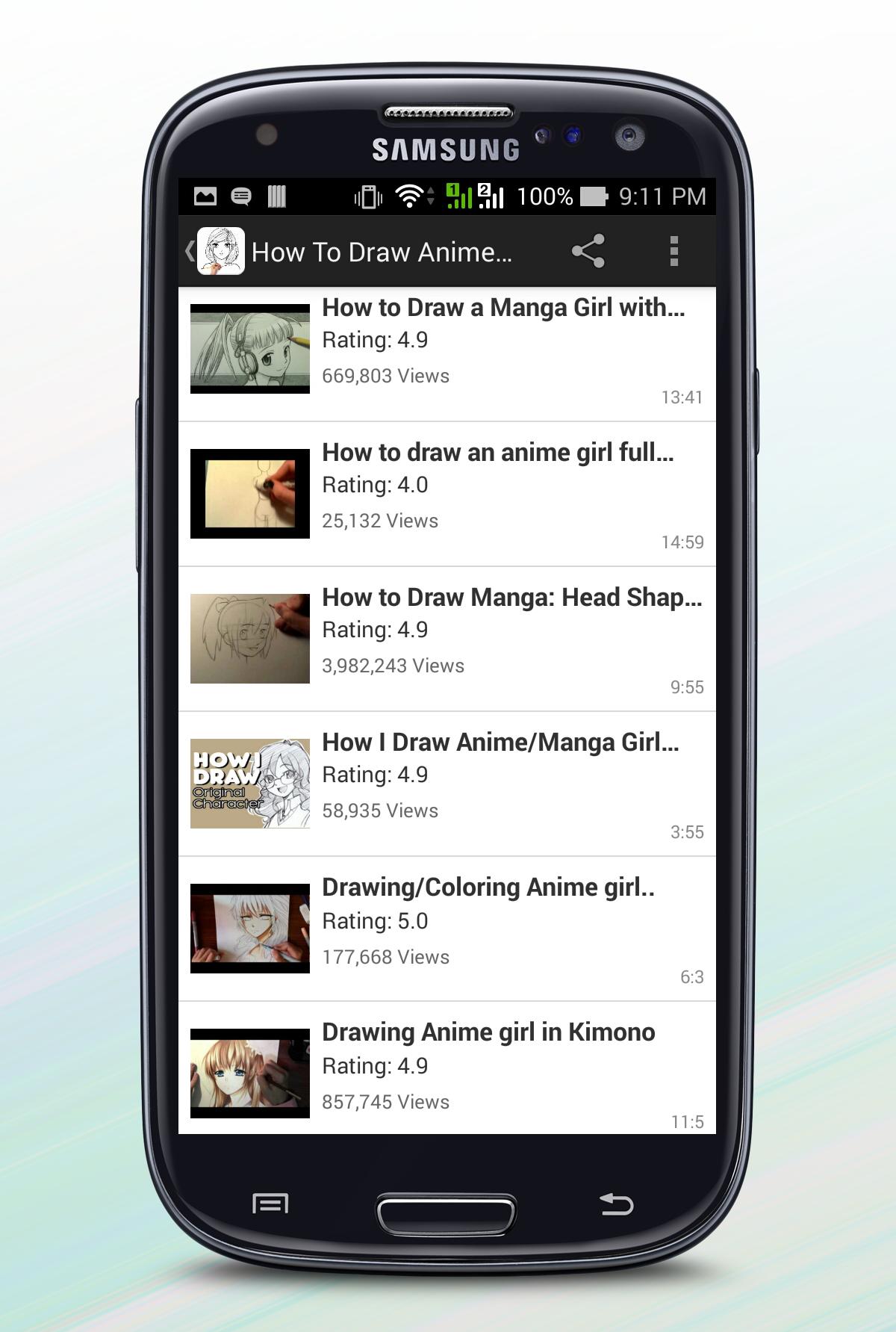The image size is (896, 1332).
Task: Tap the share icon in action bar
Action: point(588,251)
